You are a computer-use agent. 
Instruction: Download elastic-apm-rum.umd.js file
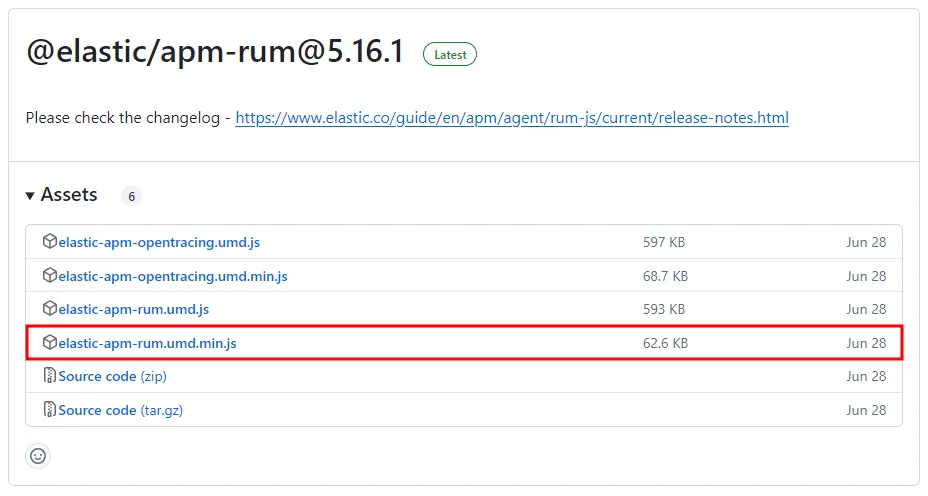click(x=133, y=309)
